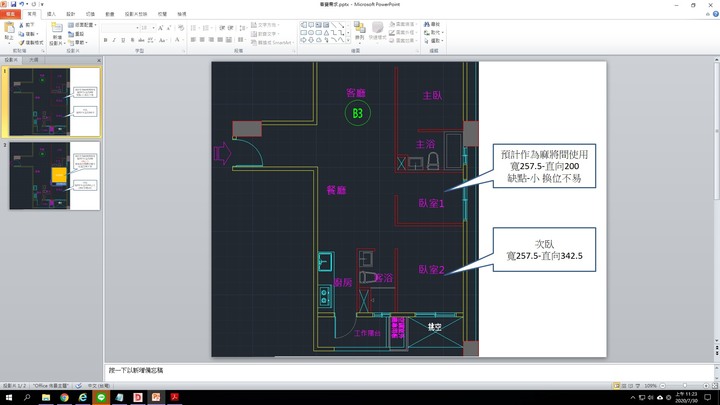
Task: Switch to Outline tab in left pane
Action: click(34, 60)
